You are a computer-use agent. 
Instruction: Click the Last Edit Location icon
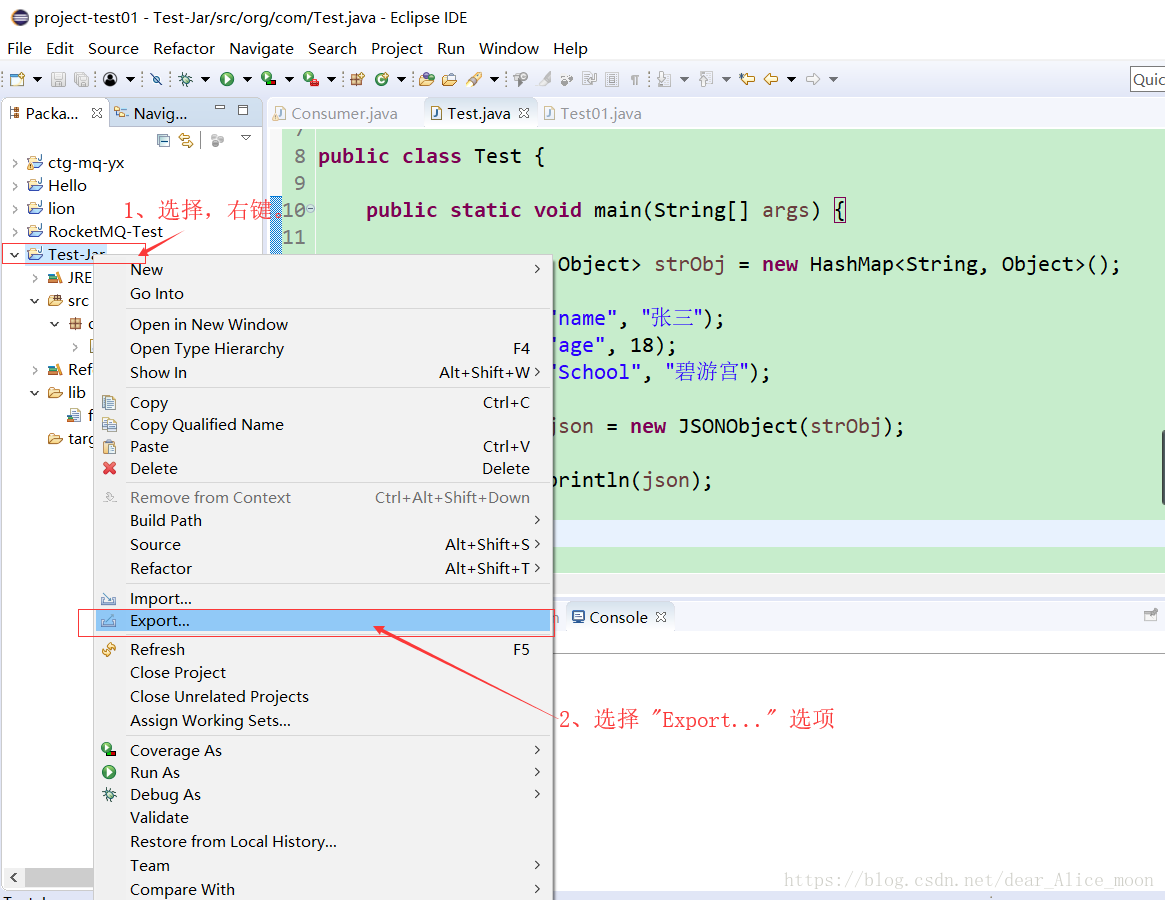point(747,79)
